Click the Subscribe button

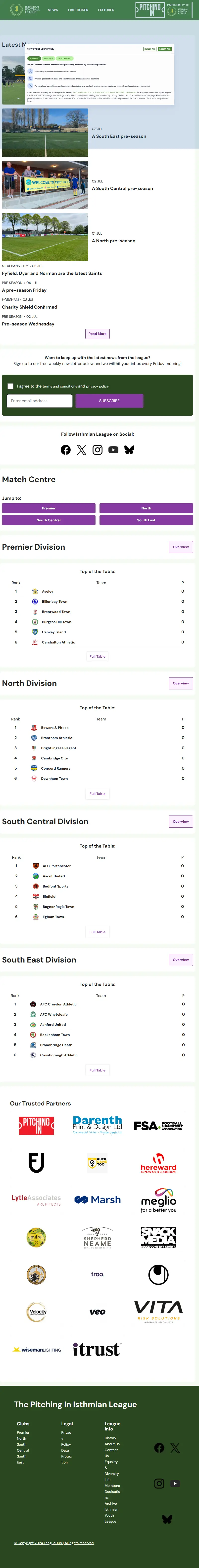(109, 400)
